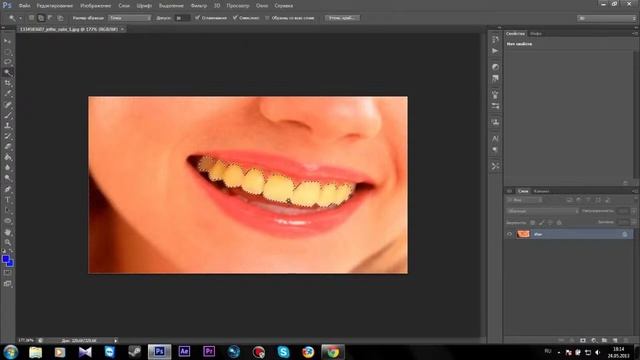Click New selection mode icon in options bar
The image size is (640, 360).
[31, 18]
